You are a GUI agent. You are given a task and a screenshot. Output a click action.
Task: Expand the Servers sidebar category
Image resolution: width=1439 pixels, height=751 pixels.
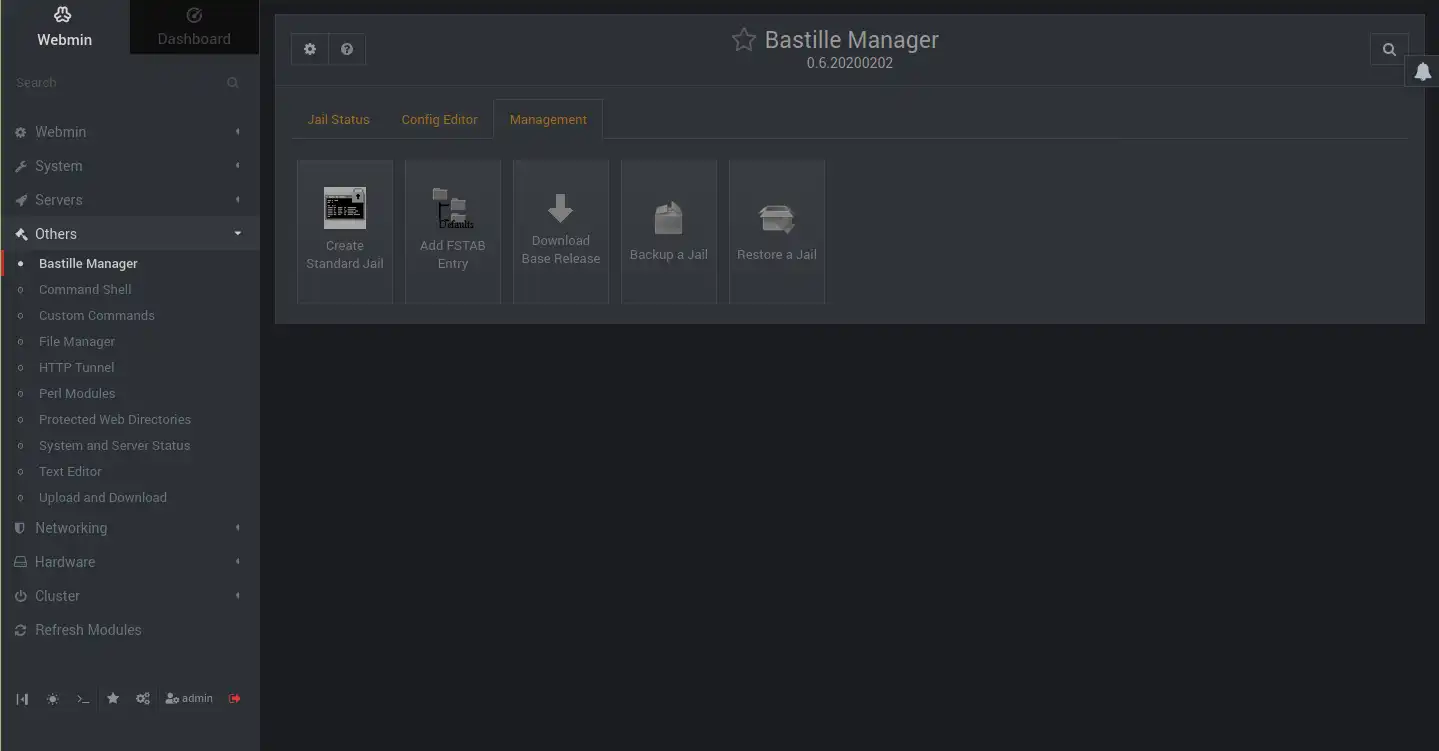coord(129,200)
